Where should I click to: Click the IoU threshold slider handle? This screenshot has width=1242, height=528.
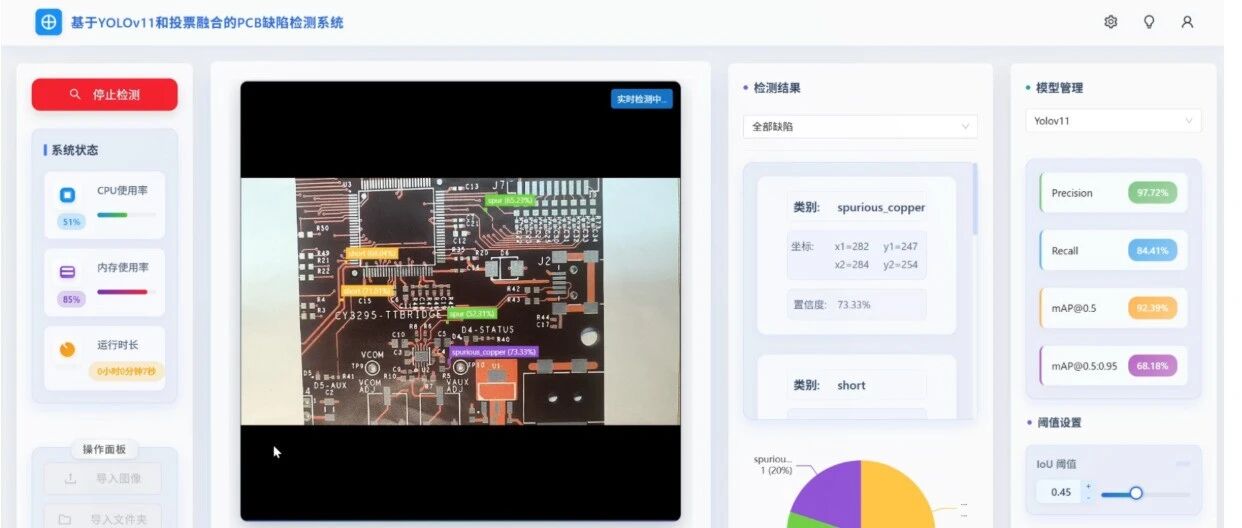1136,493
